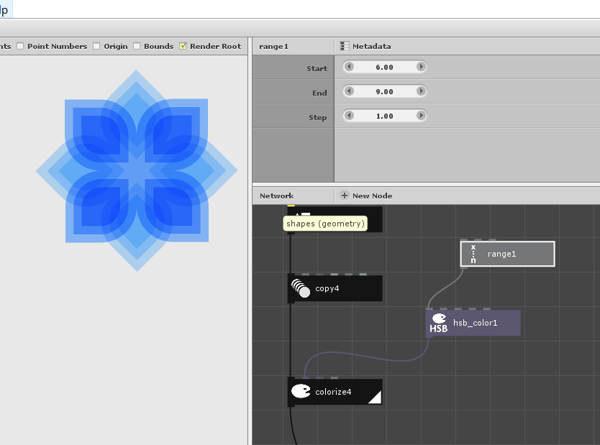Click the HSB icon on hsb_color1 node
Screen dimensions: 600x445
(439, 323)
